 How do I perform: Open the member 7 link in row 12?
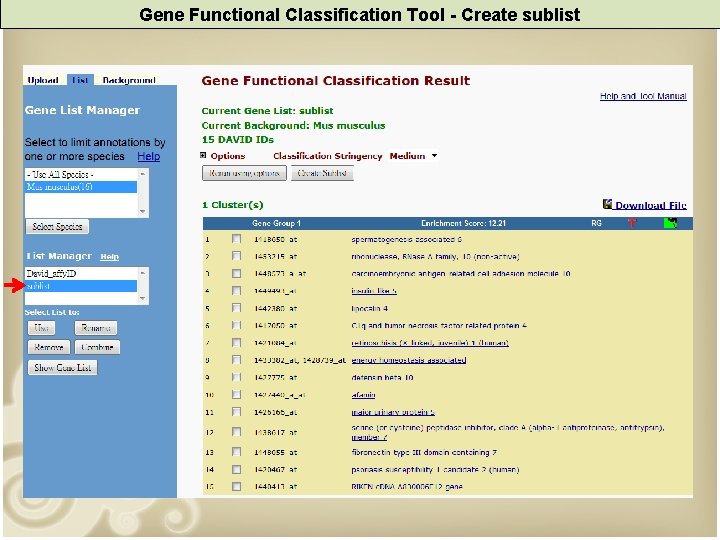click(x=369, y=437)
